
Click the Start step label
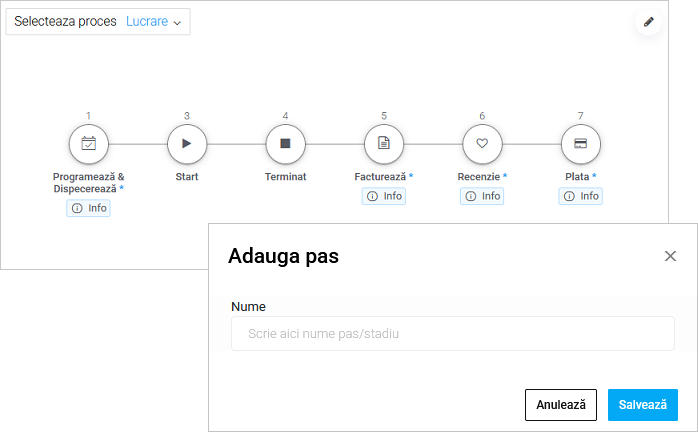pos(187,177)
